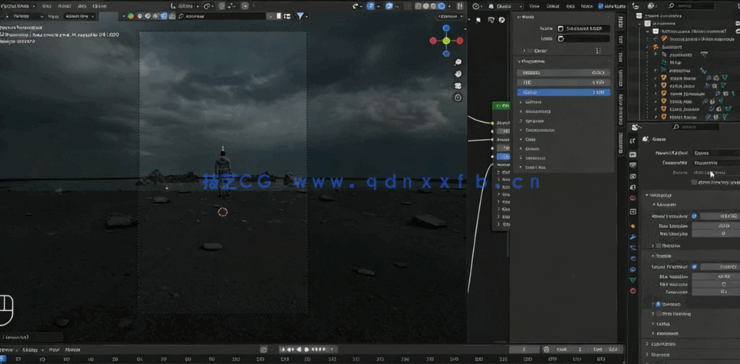Open the View menu in 3D viewport header
The height and width of the screenshot is (364, 740).
coord(46,6)
